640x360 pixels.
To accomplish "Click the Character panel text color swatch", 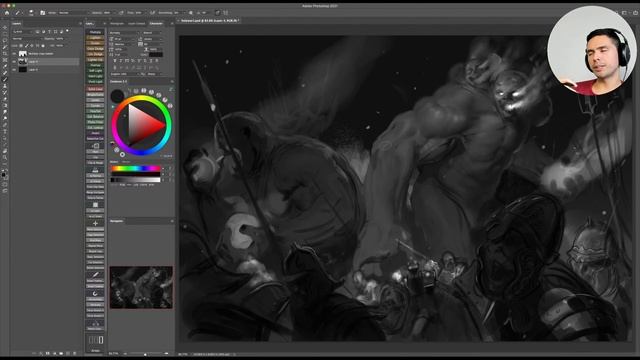I will pyautogui.click(x=156, y=54).
